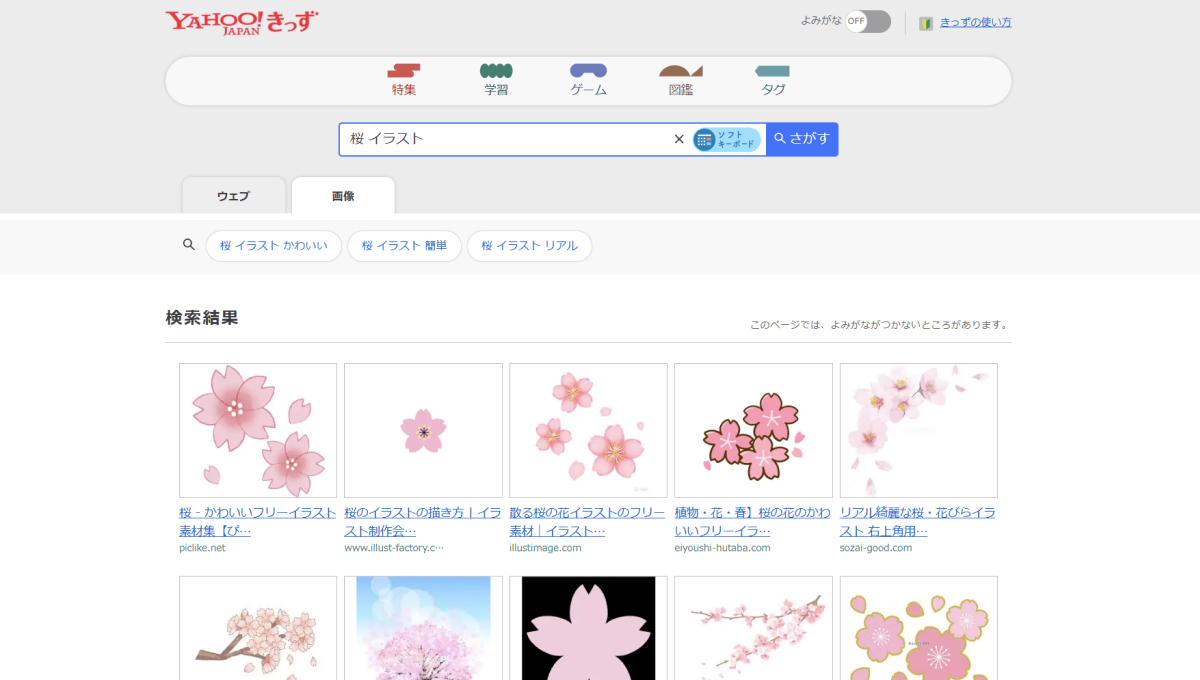This screenshot has width=1200, height=680.
Task: Toggle the よみがな switch on
Action: pyautogui.click(x=867, y=21)
